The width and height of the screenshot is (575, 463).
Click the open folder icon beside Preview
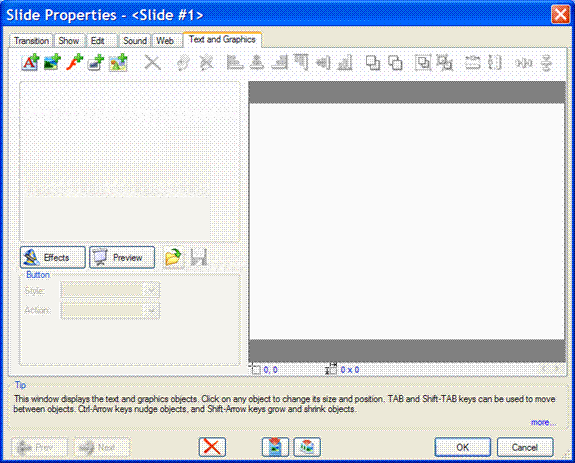(173, 257)
